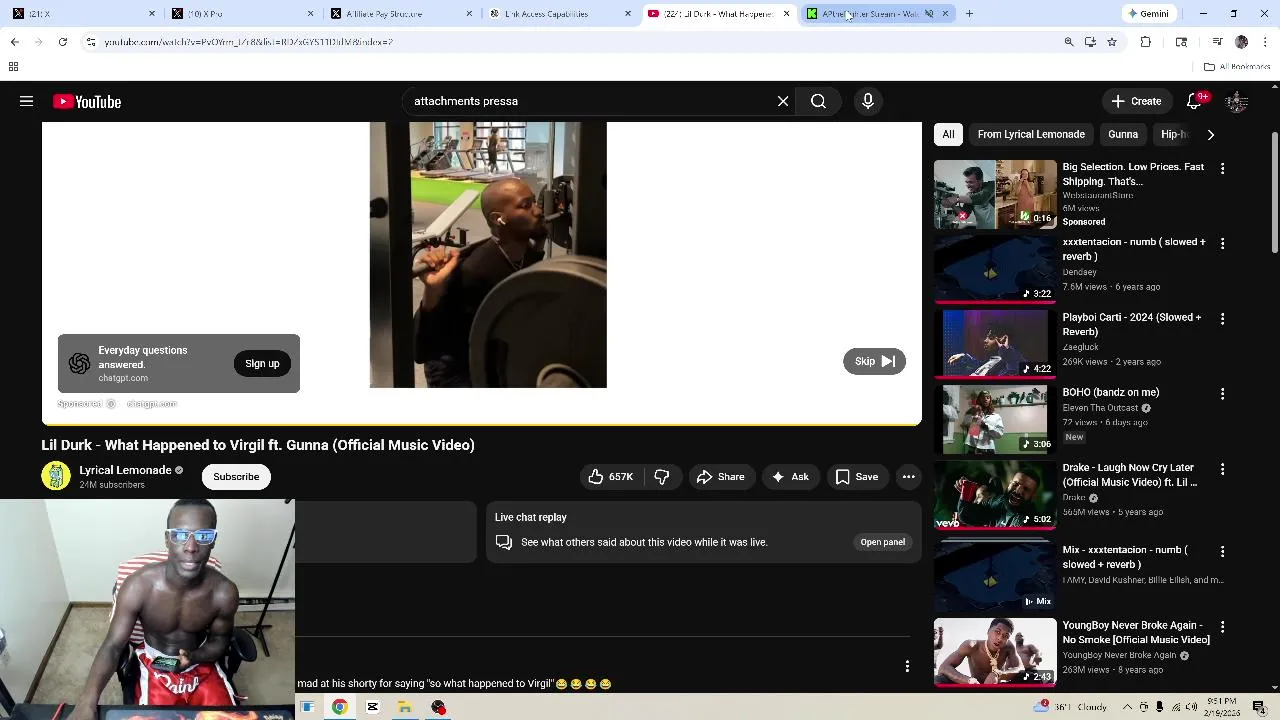Open Chrome extensions puzzle icon
Image resolution: width=1280 pixels, height=720 pixels.
coord(1145,42)
